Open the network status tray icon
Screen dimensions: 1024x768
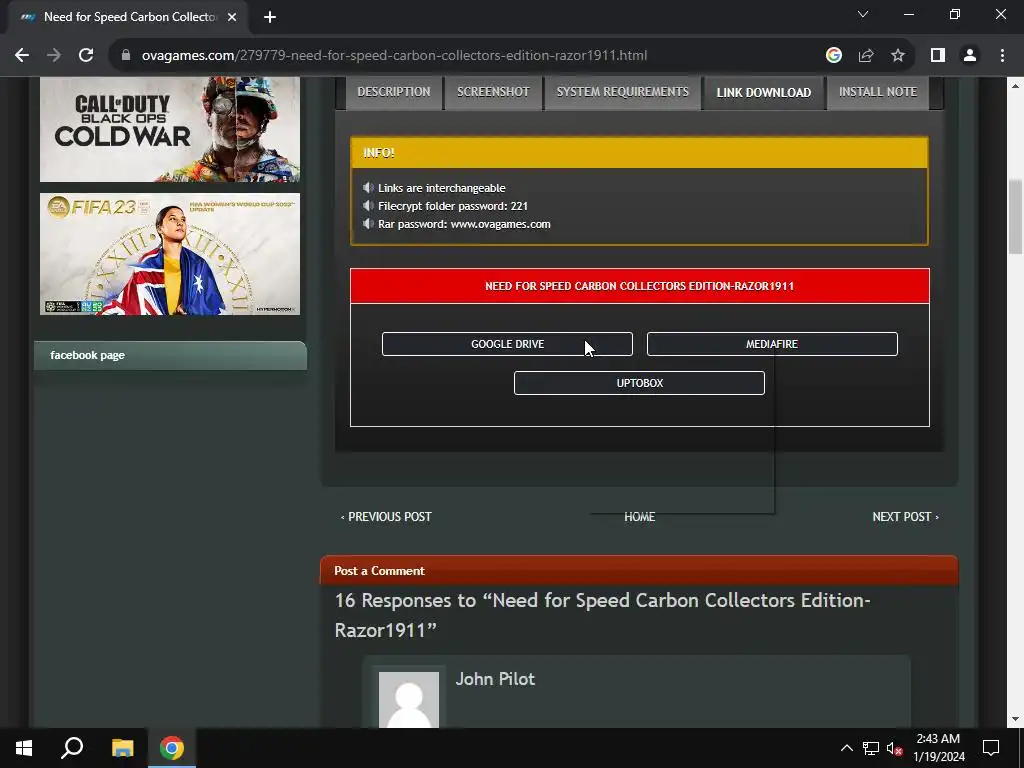tap(871, 748)
